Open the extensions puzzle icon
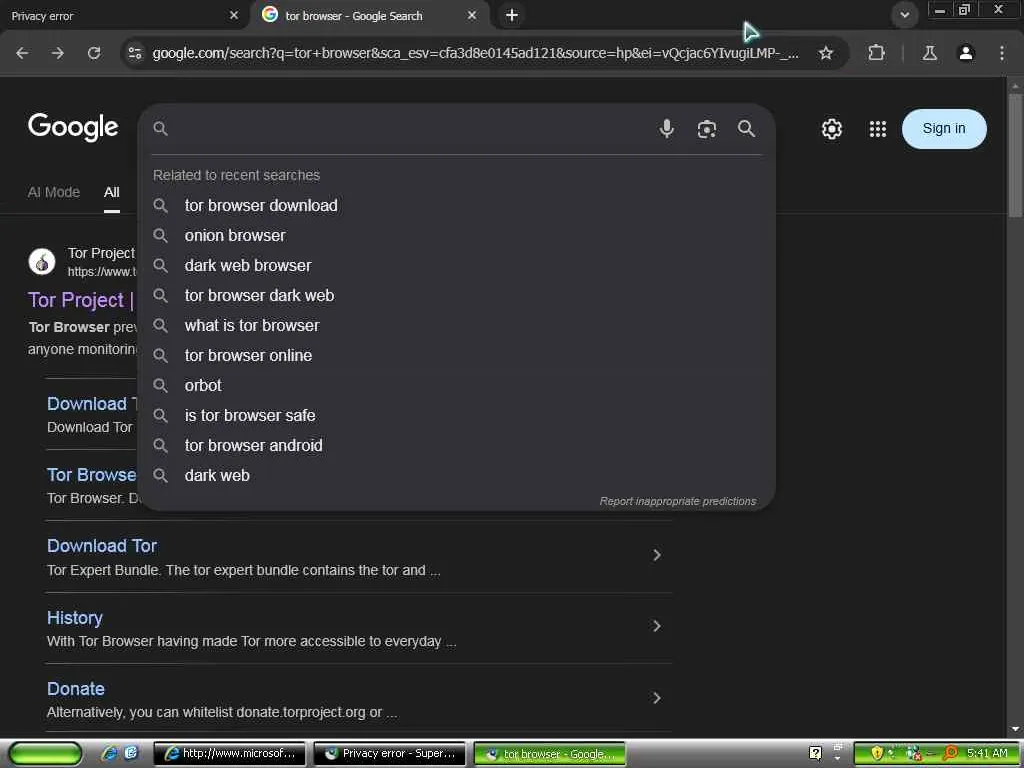 click(x=876, y=53)
